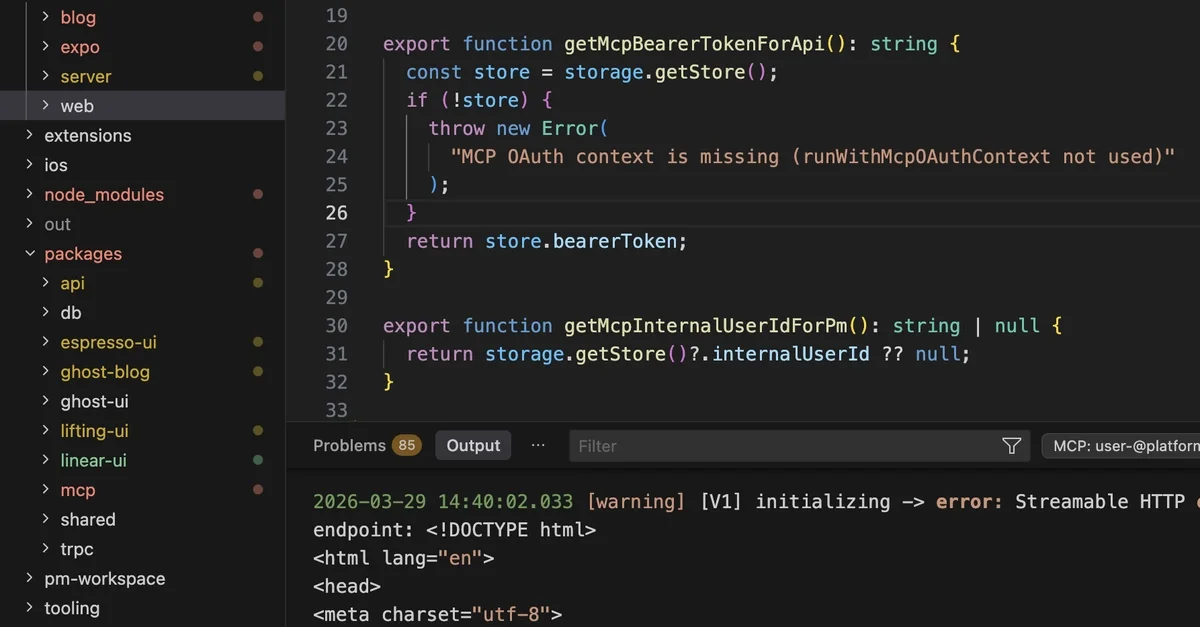Image resolution: width=1200 pixels, height=627 pixels.
Task: Expand the pm-workspace folder
Action: click(x=29, y=579)
